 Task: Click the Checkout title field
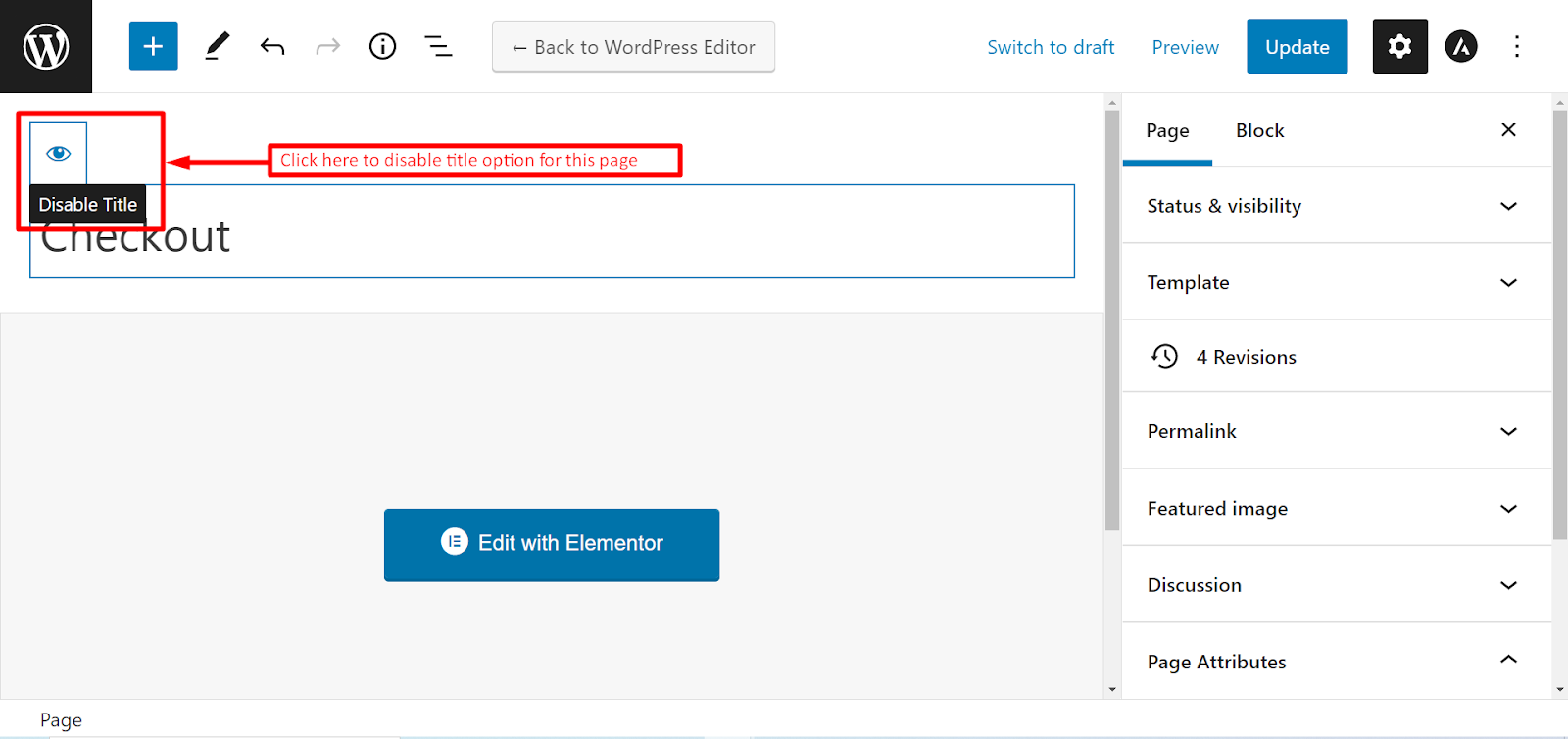coord(552,231)
